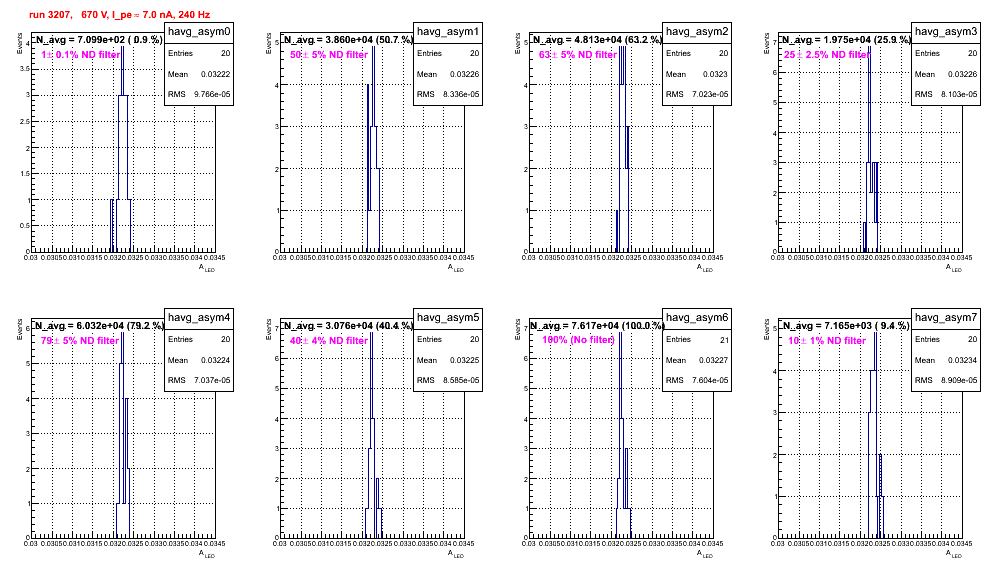The width and height of the screenshot is (996, 572).
Task: Click the '100% (No filter)' label
Action: coord(579,340)
